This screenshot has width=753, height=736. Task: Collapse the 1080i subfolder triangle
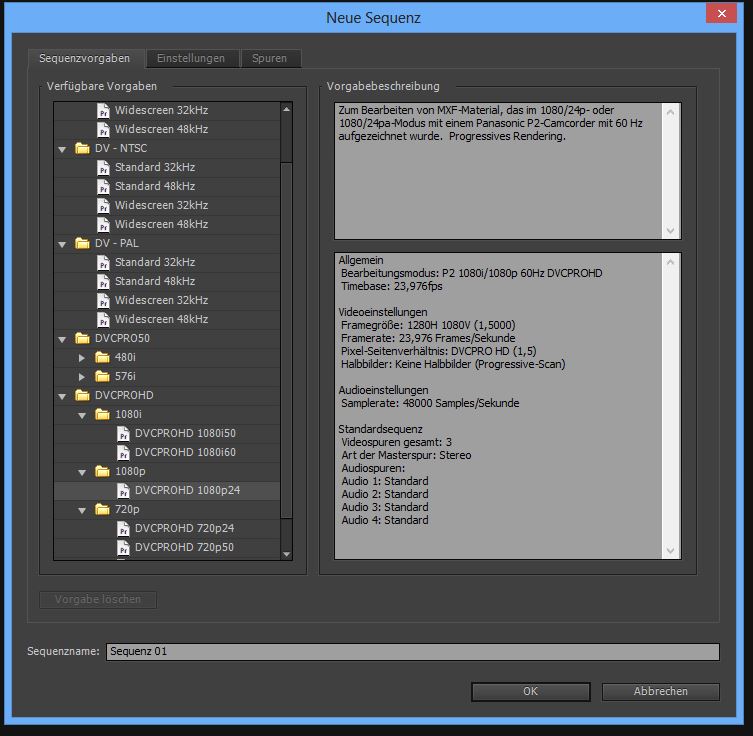click(x=82, y=415)
